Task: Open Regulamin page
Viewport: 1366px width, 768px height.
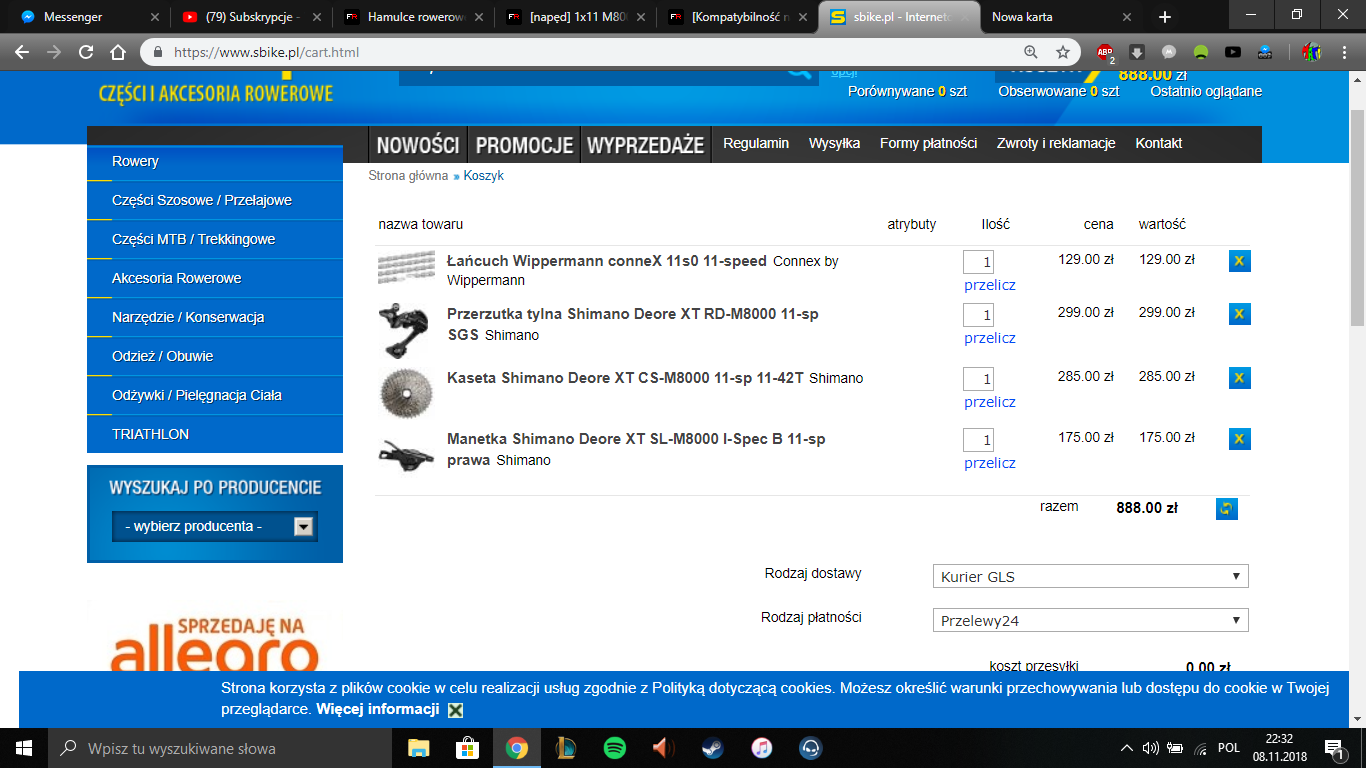Action: click(756, 143)
